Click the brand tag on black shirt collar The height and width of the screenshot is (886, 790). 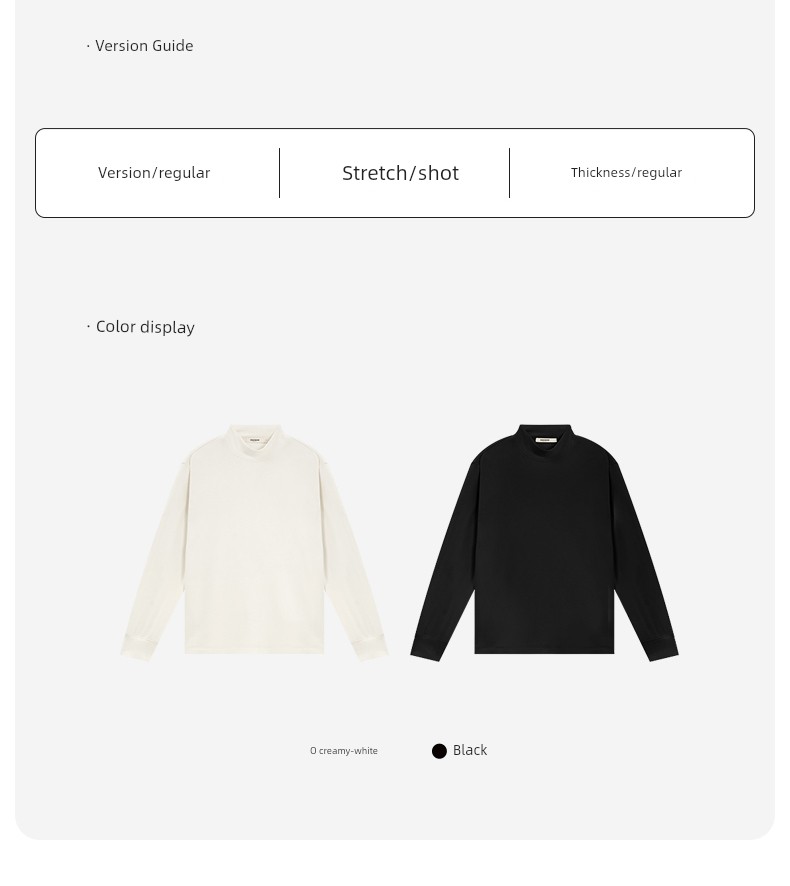coord(546,440)
